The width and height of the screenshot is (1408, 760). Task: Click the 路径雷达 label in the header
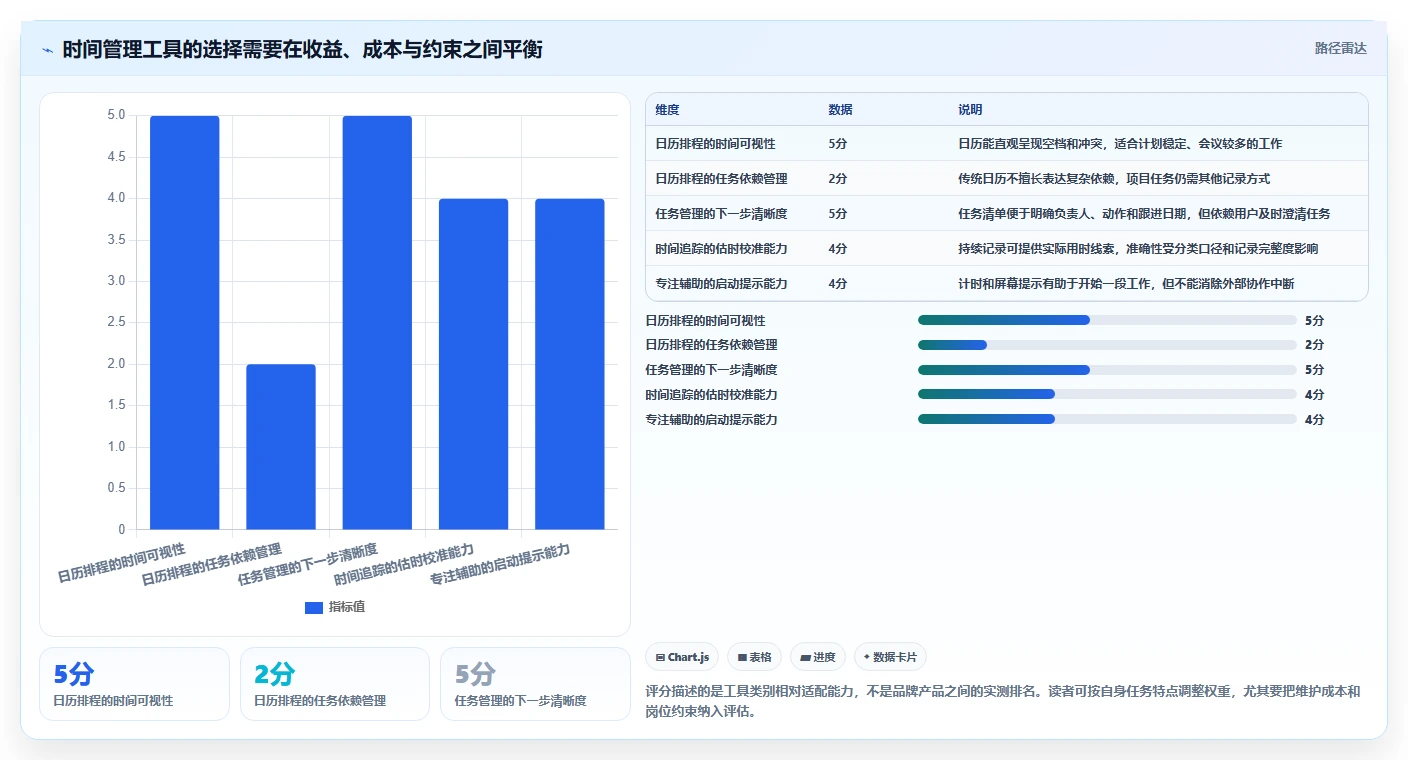(1340, 48)
